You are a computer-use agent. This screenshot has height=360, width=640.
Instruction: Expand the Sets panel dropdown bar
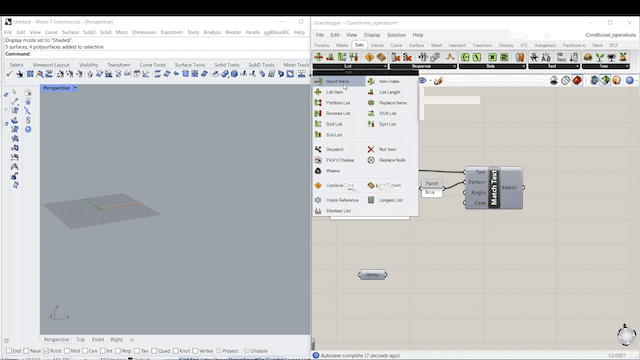(493, 66)
